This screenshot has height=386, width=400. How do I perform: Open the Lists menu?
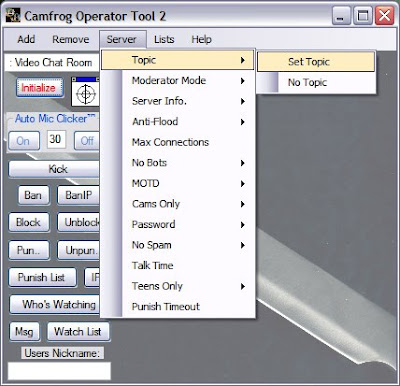[x=164, y=39]
